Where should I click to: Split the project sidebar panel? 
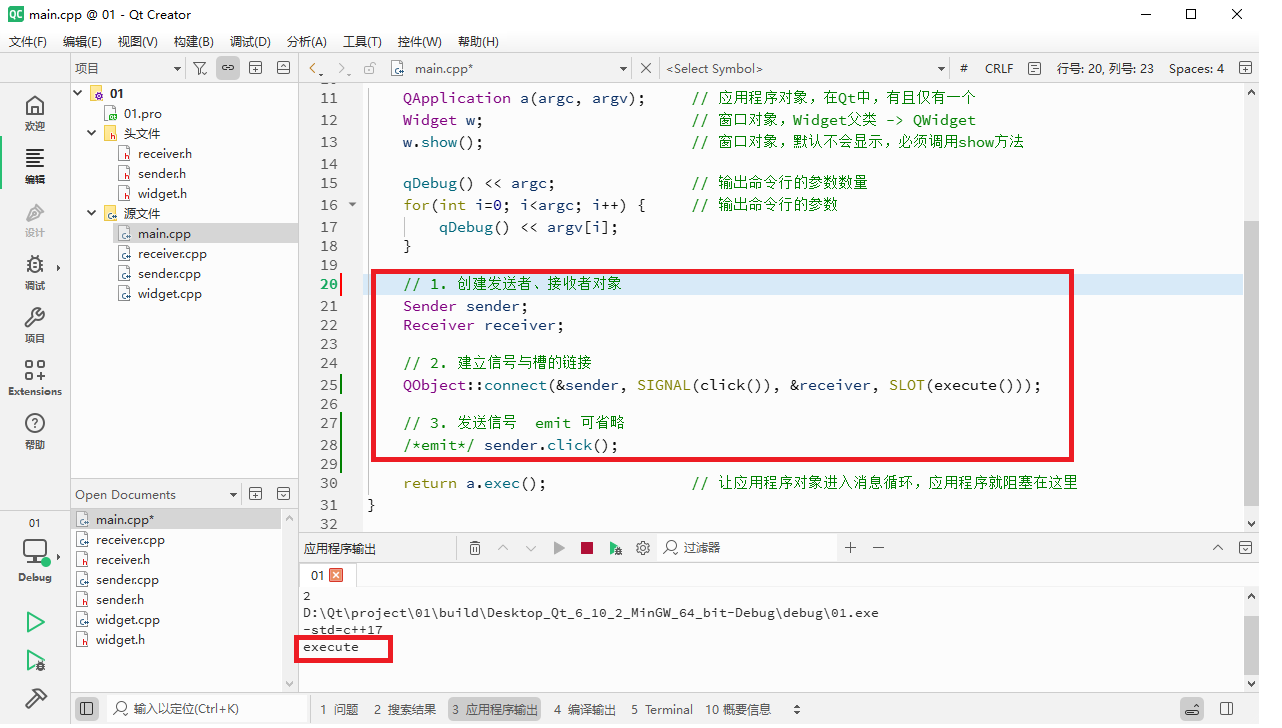click(x=256, y=68)
